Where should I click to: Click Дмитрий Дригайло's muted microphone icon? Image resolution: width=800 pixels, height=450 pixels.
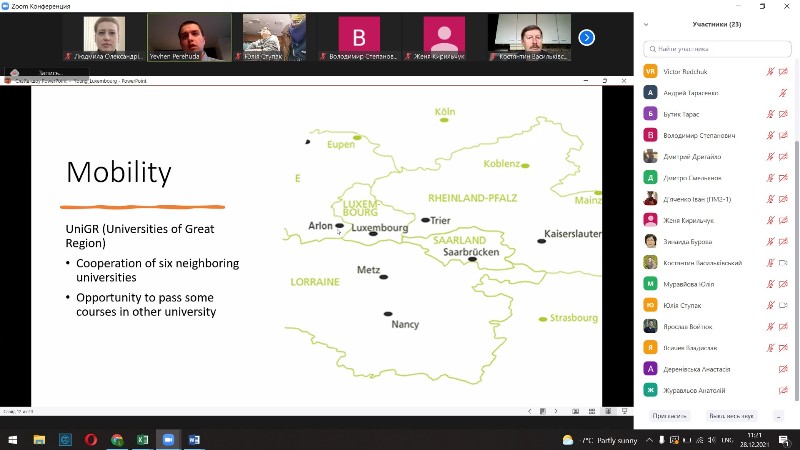click(x=770, y=157)
